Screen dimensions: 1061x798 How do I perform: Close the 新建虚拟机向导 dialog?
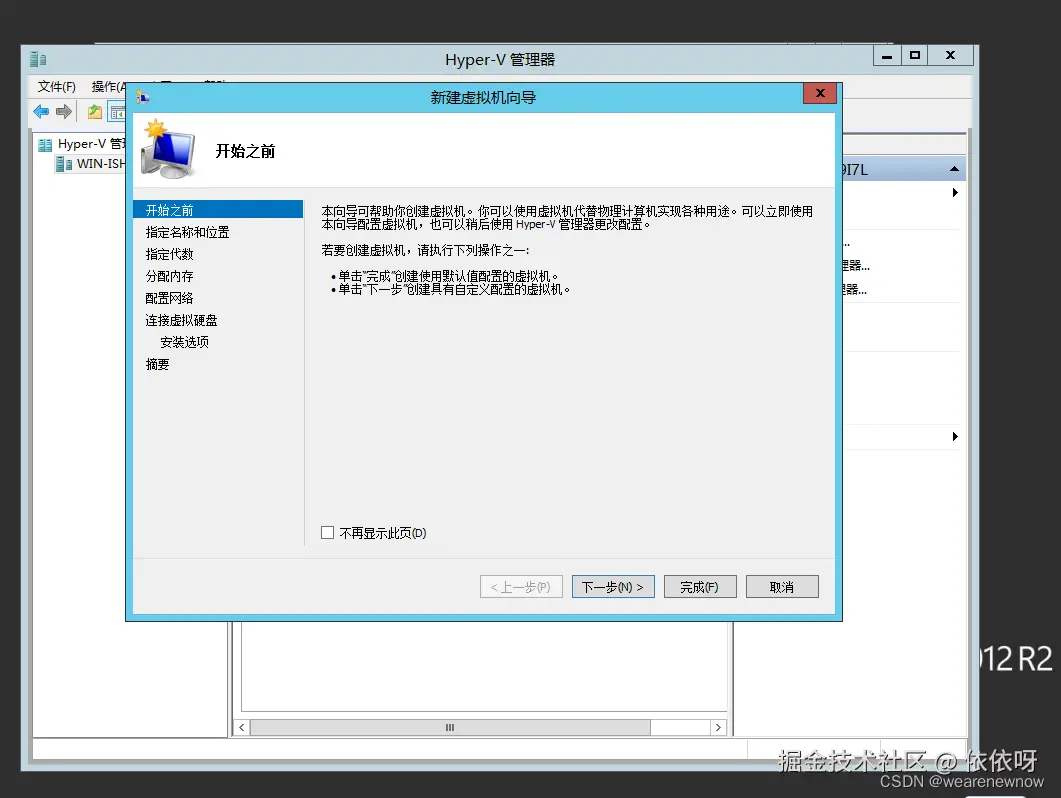coord(820,93)
